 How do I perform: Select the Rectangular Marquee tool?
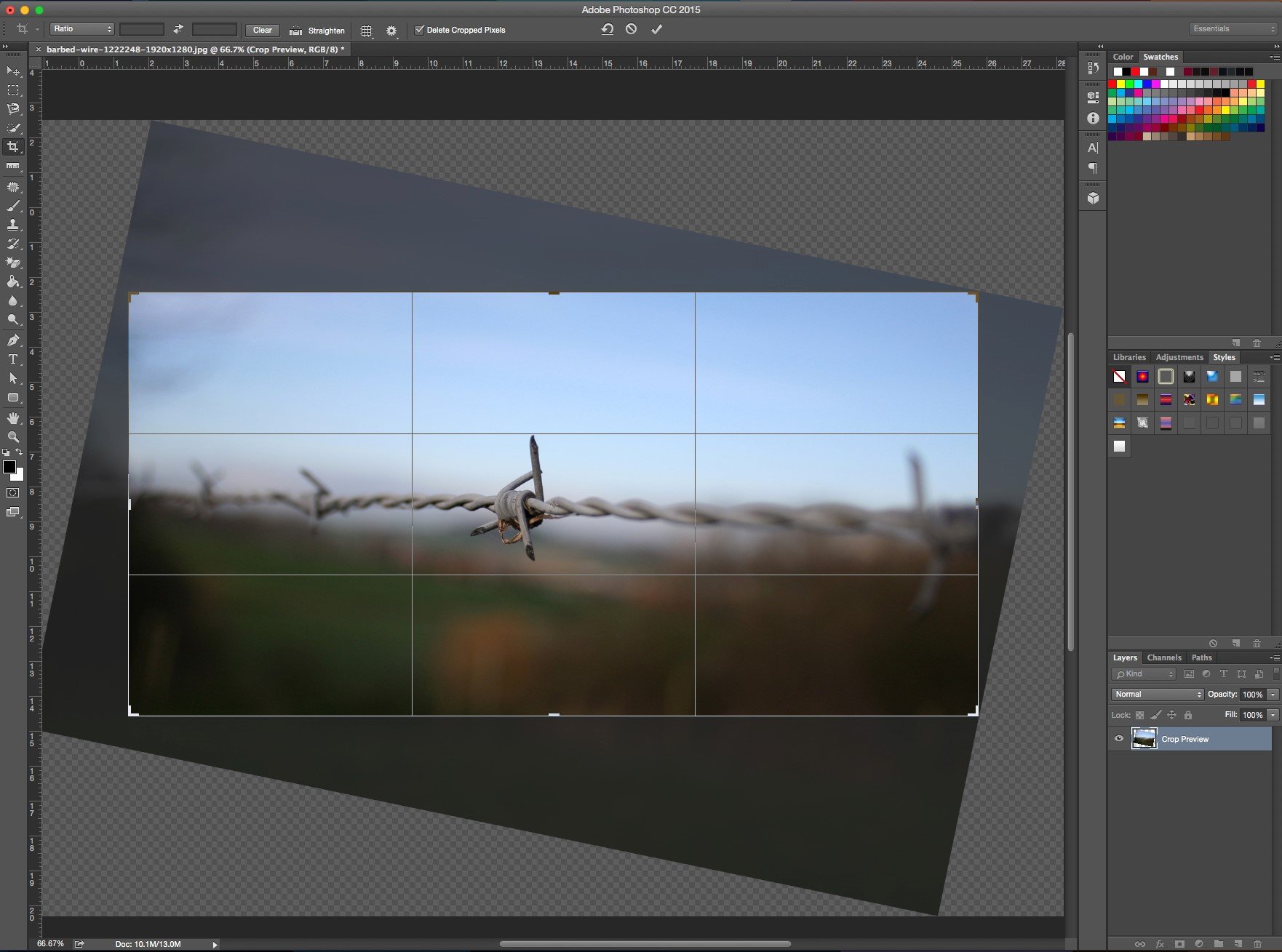13,90
